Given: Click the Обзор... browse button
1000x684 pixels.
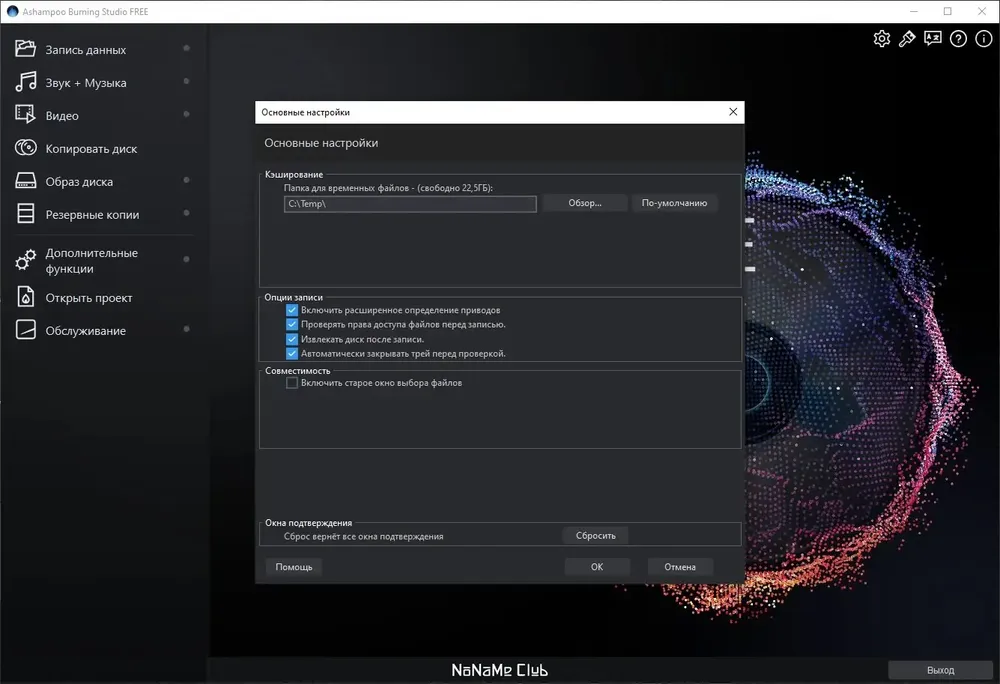Looking at the screenshot, I should coord(585,203).
